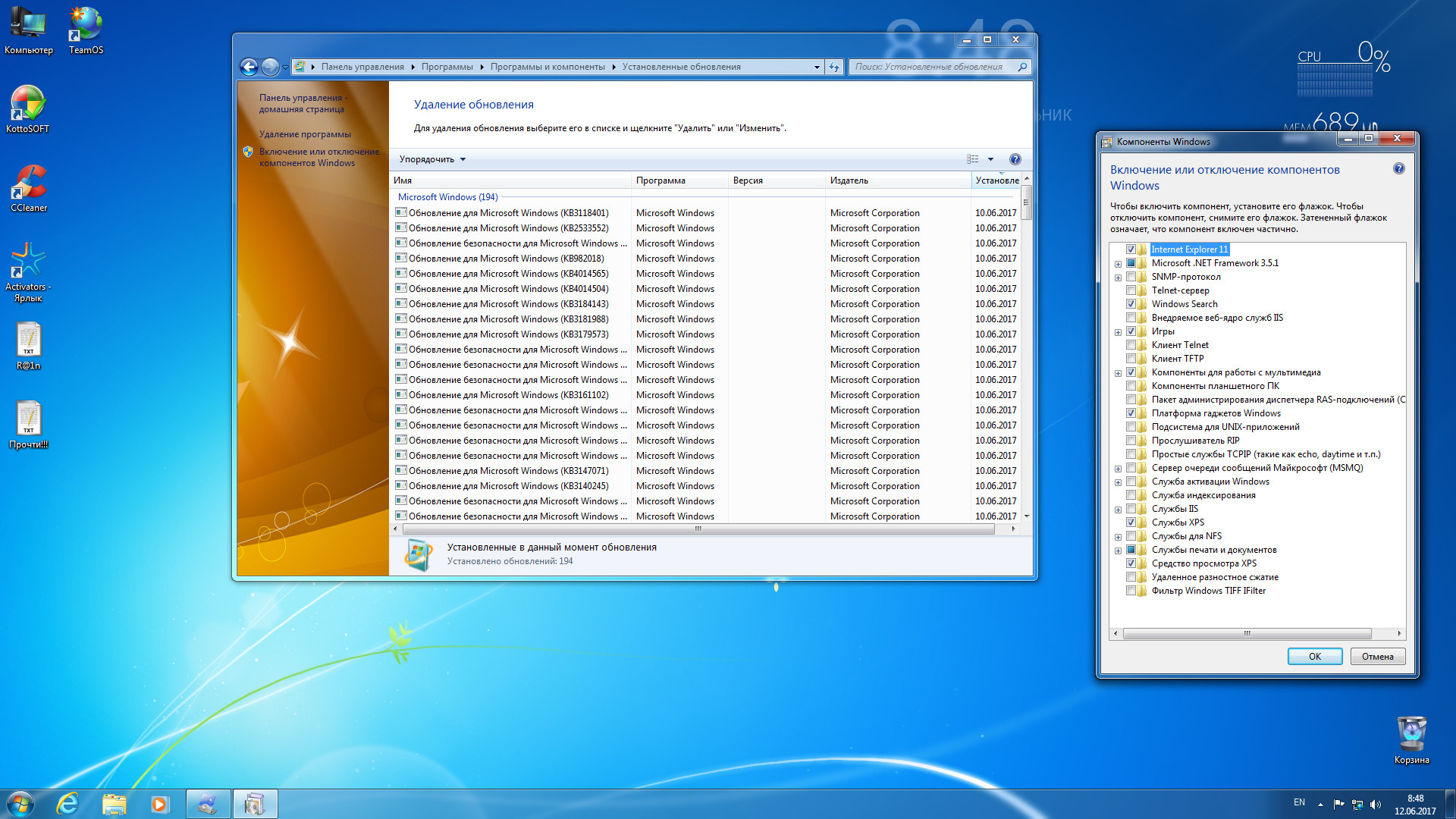Uncheck Windows Search component
Viewport: 1456px width, 819px height.
coord(1131,304)
